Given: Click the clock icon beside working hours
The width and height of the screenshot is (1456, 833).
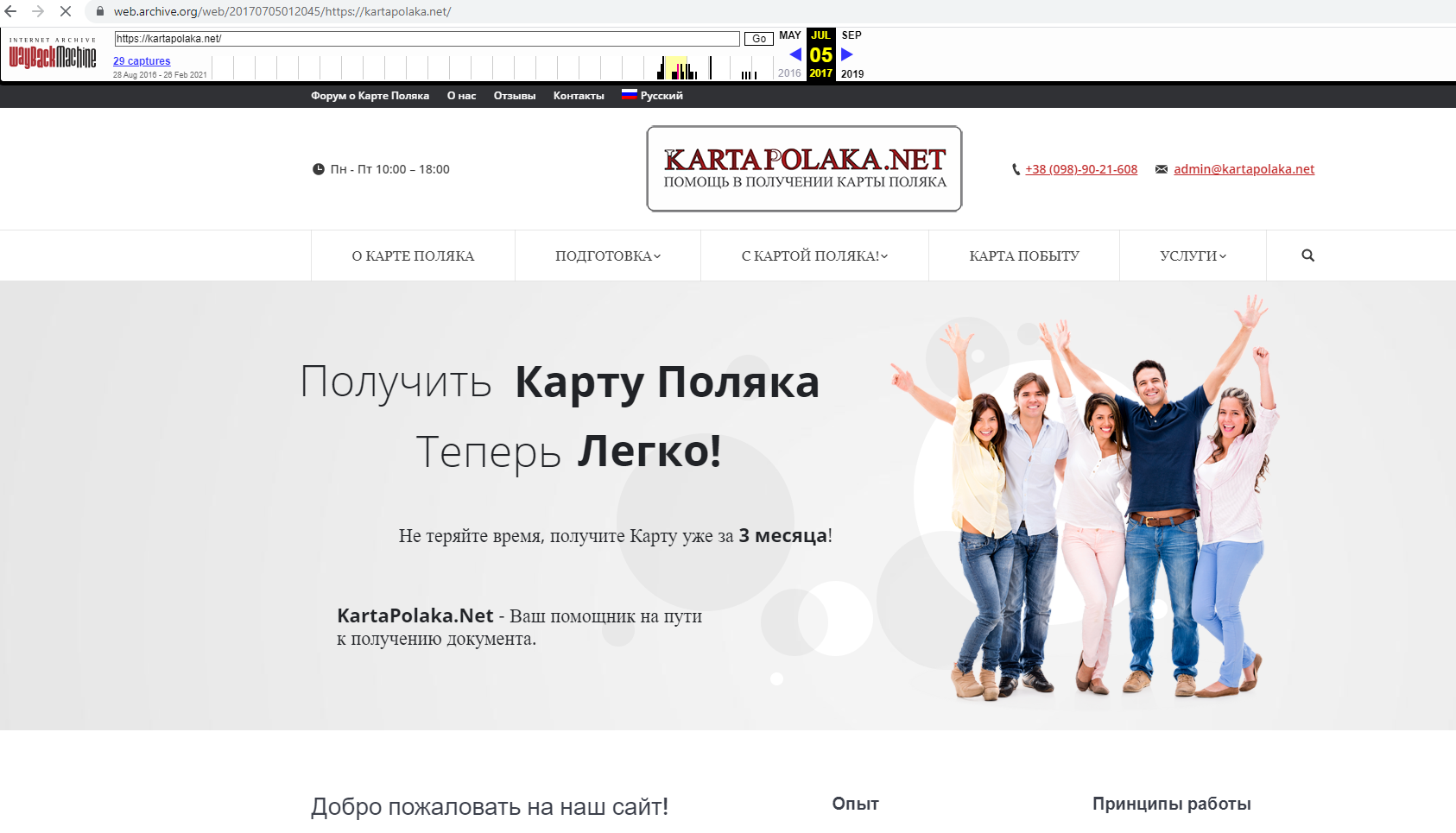Looking at the screenshot, I should tap(319, 169).
